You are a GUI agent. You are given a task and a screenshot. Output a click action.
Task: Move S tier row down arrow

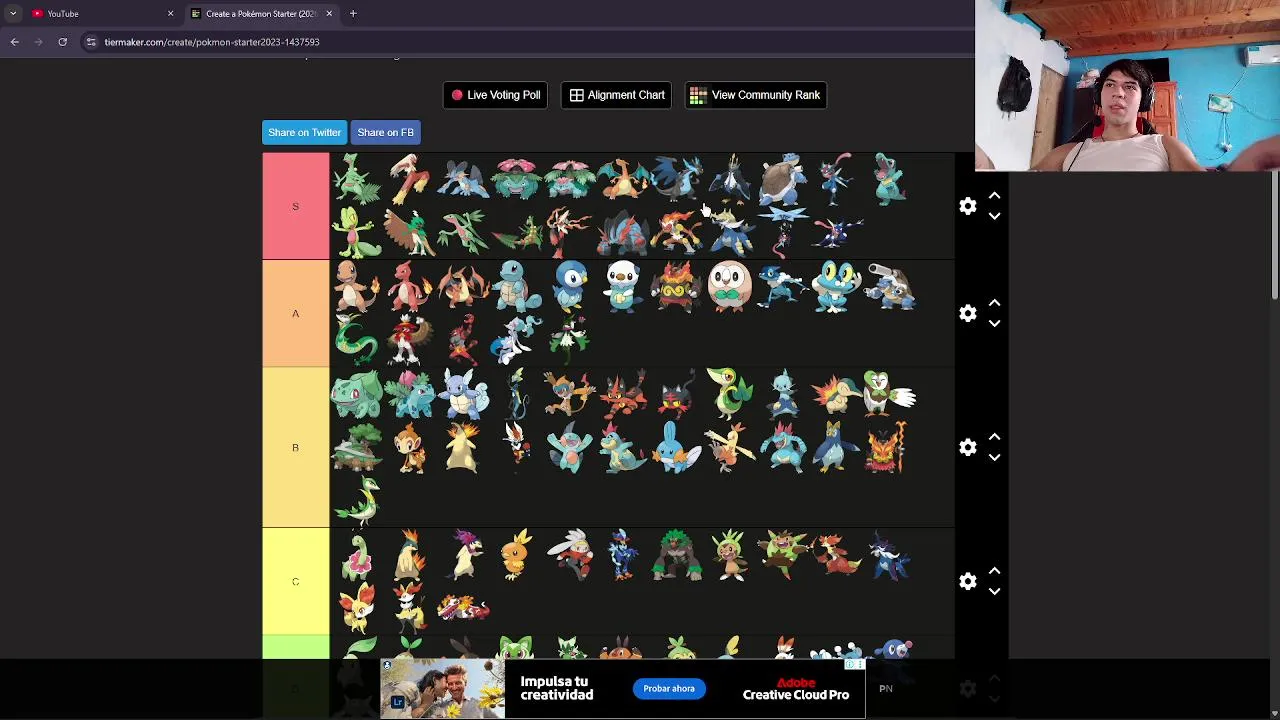click(994, 216)
